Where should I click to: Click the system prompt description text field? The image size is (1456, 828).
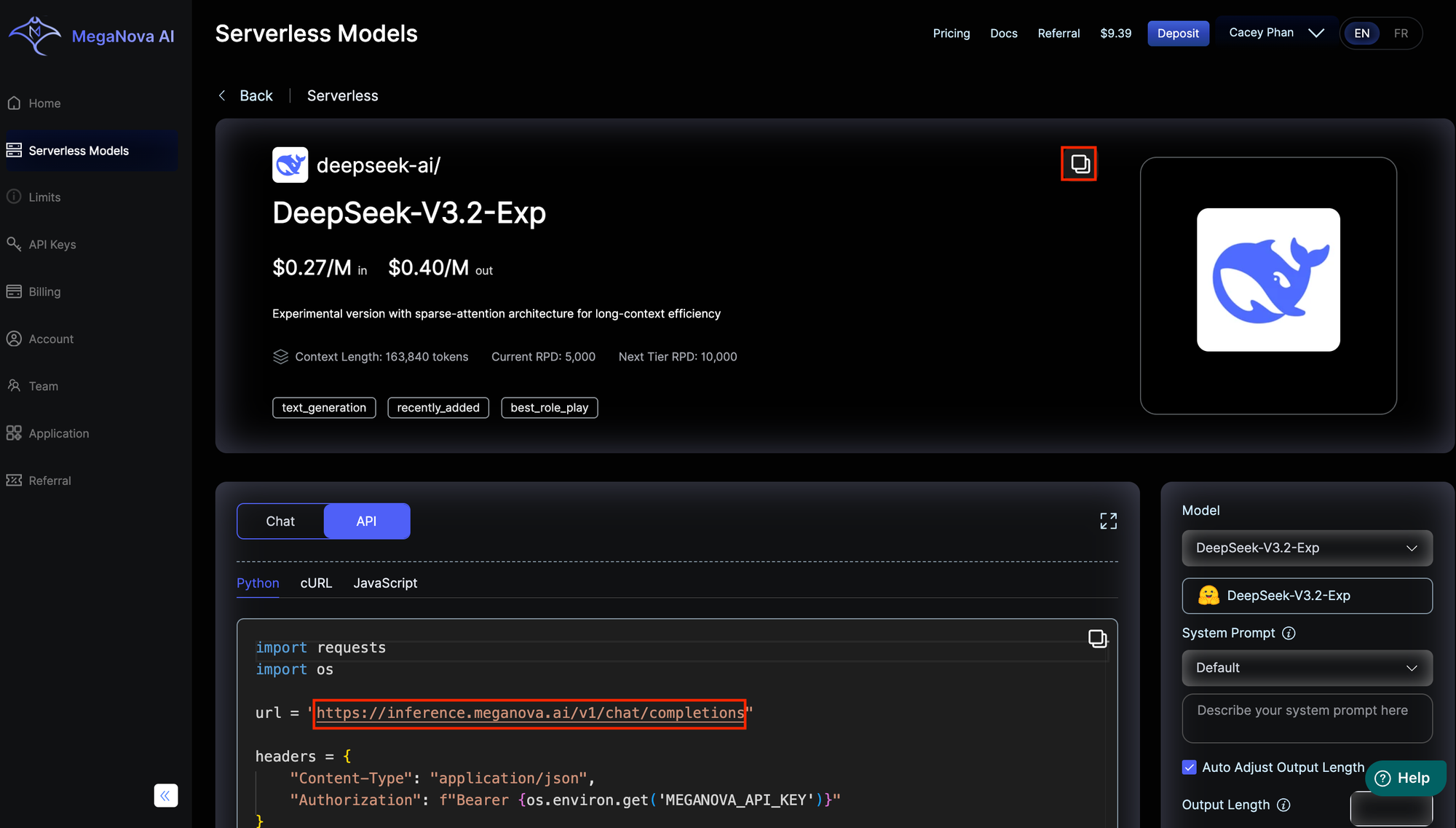click(x=1307, y=718)
